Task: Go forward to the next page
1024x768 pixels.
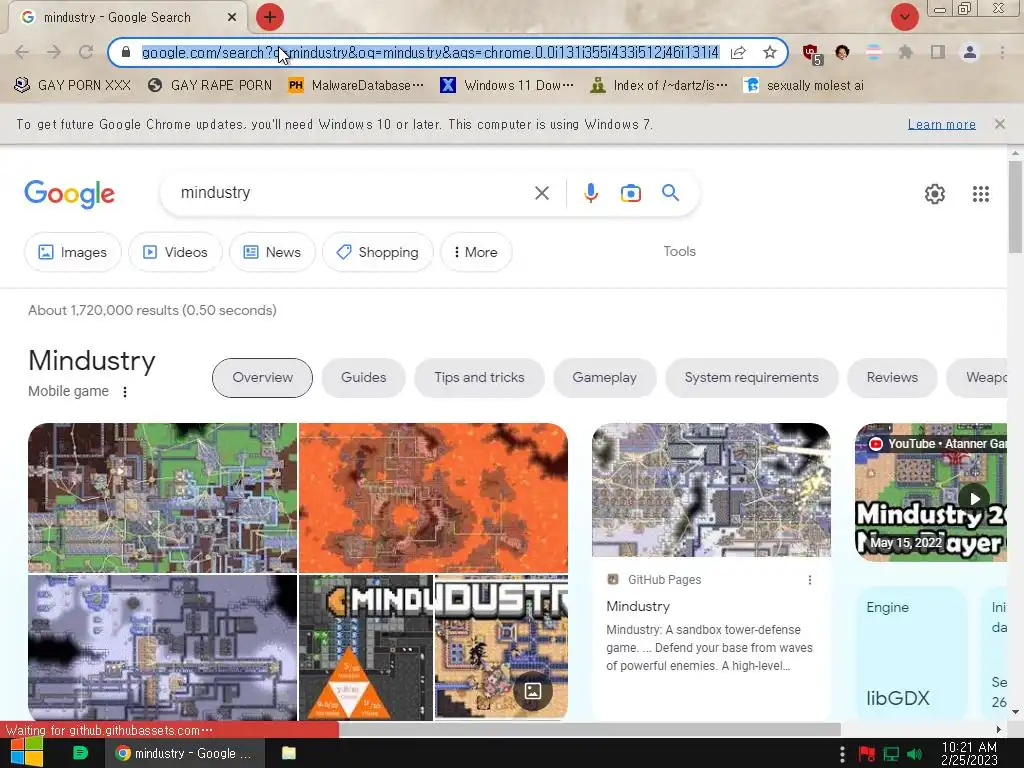Action: [54, 52]
